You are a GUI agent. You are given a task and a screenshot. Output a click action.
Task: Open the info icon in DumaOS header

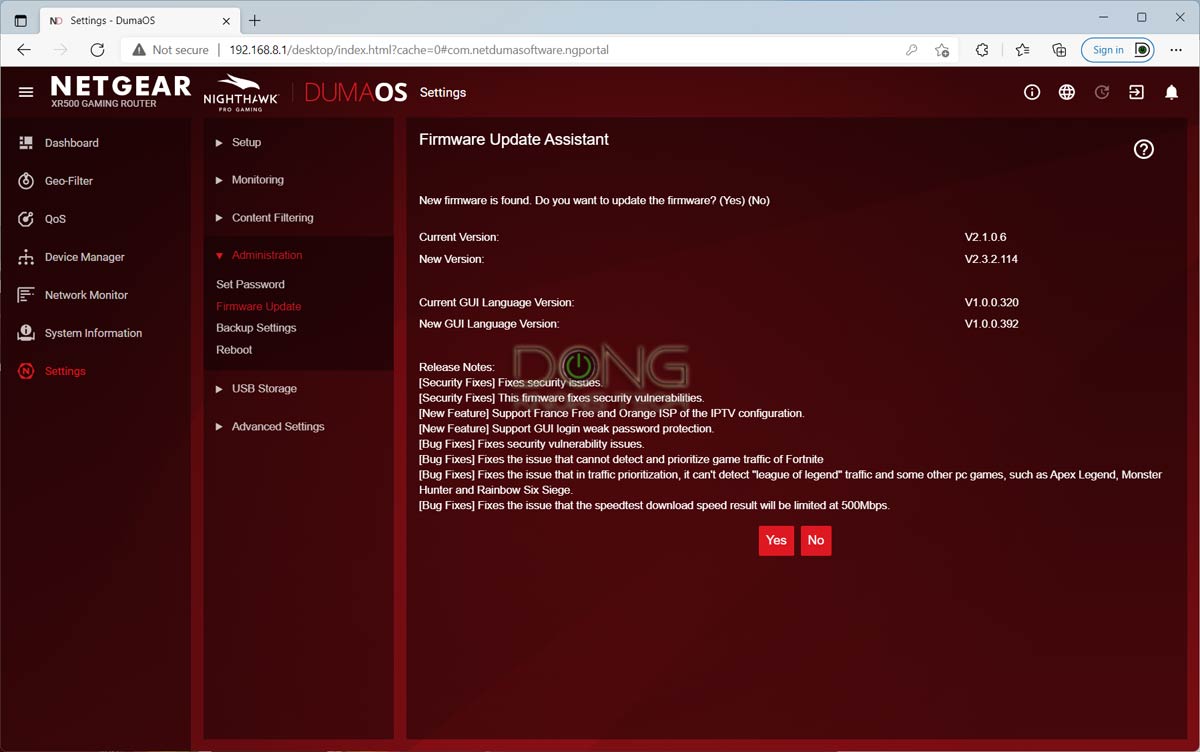pos(1032,92)
